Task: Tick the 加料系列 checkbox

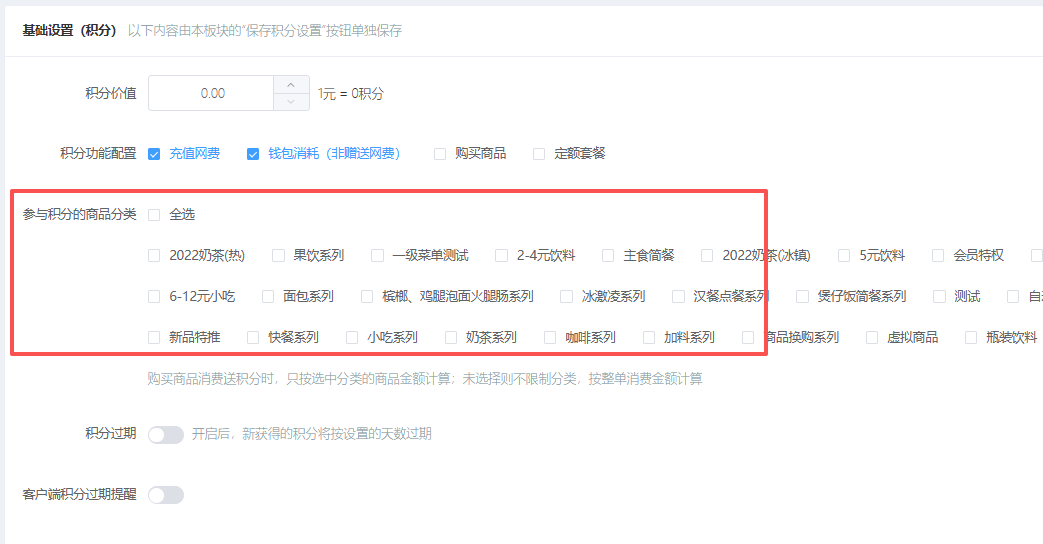Action: pyautogui.click(x=649, y=338)
